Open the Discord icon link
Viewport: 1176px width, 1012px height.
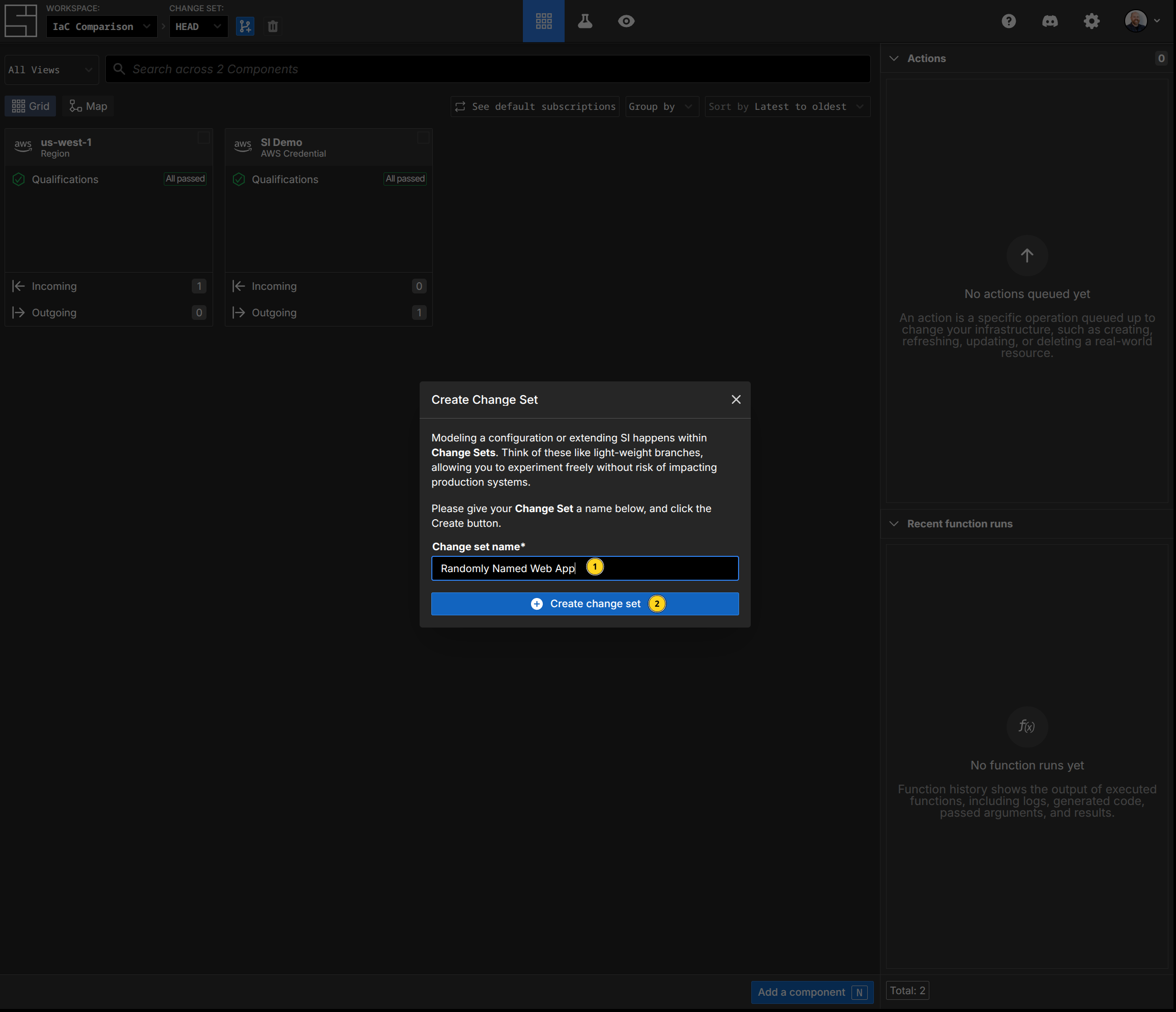click(1049, 21)
